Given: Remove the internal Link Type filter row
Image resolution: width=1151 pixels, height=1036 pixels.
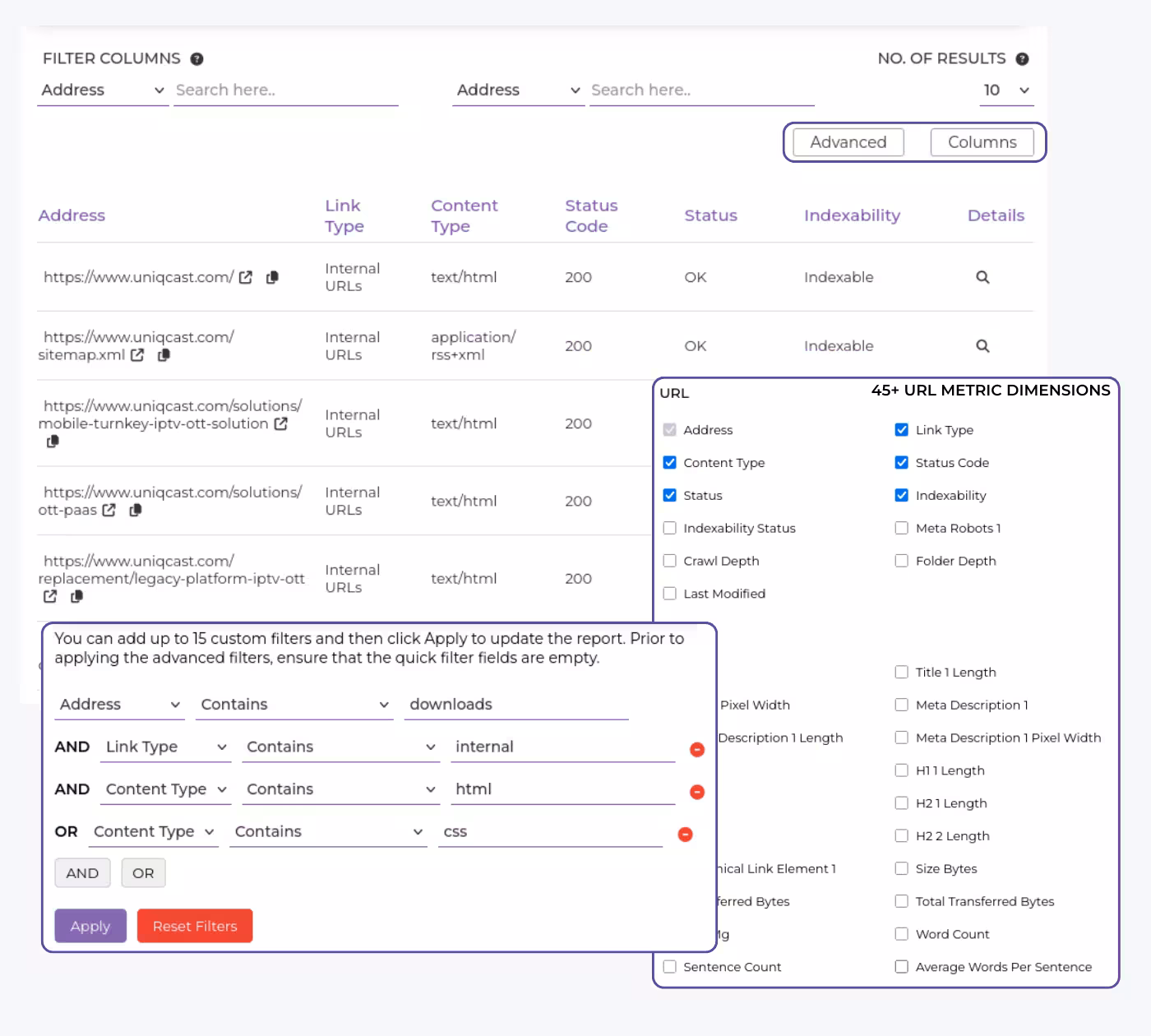Looking at the screenshot, I should point(696,749).
